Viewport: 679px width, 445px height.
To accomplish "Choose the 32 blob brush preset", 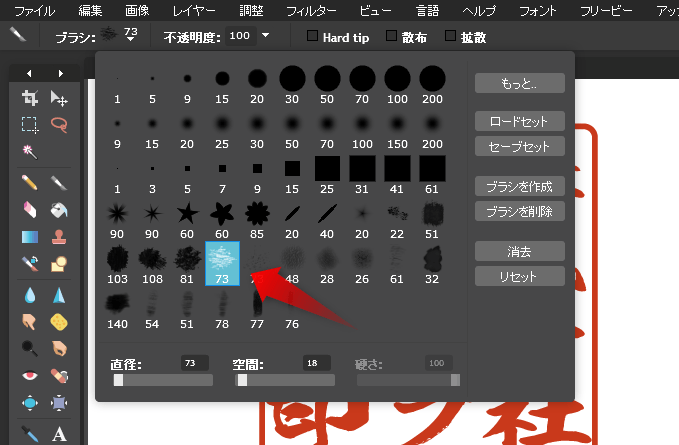I will [432, 265].
